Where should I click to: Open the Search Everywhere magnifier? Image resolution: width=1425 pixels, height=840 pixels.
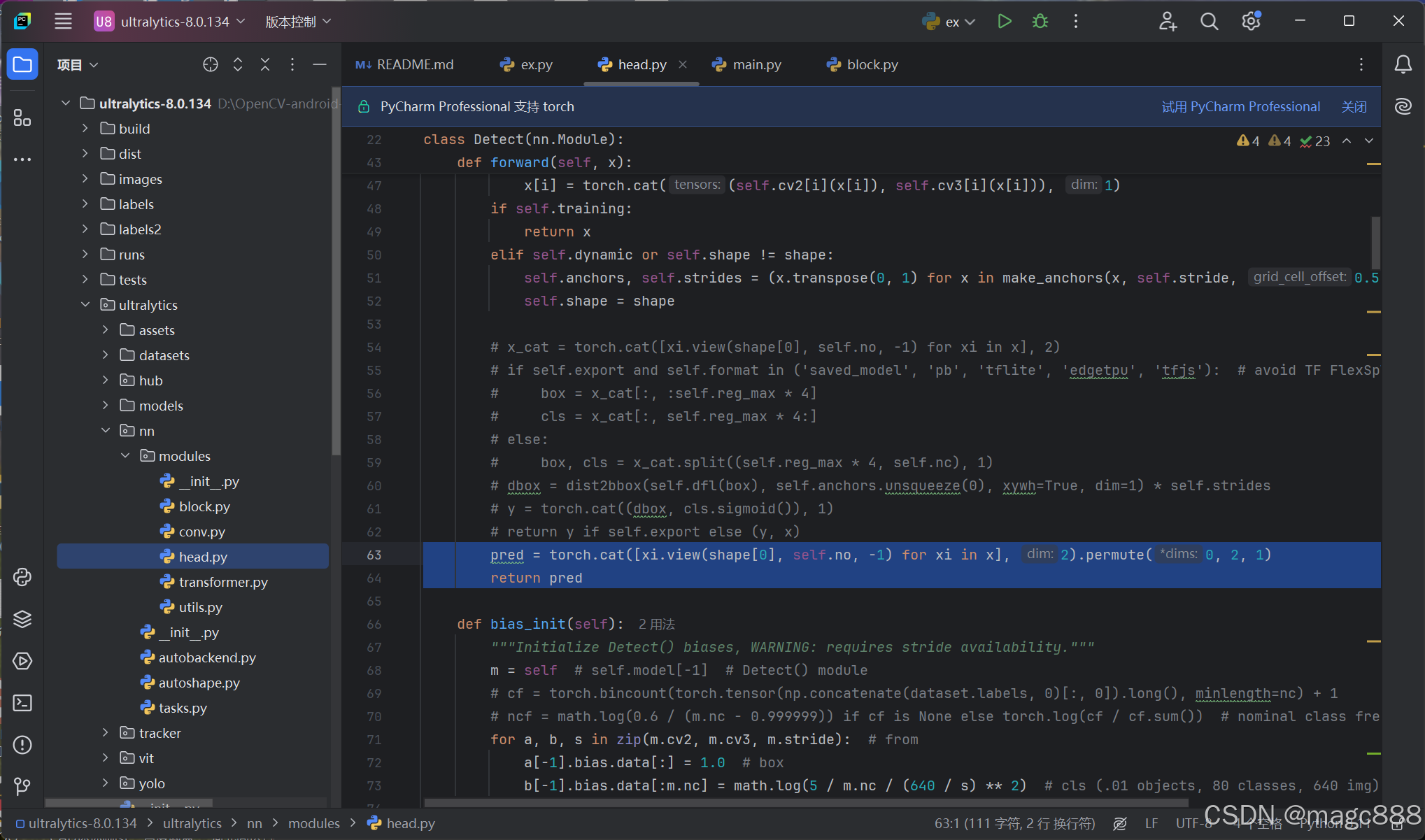coord(1209,22)
